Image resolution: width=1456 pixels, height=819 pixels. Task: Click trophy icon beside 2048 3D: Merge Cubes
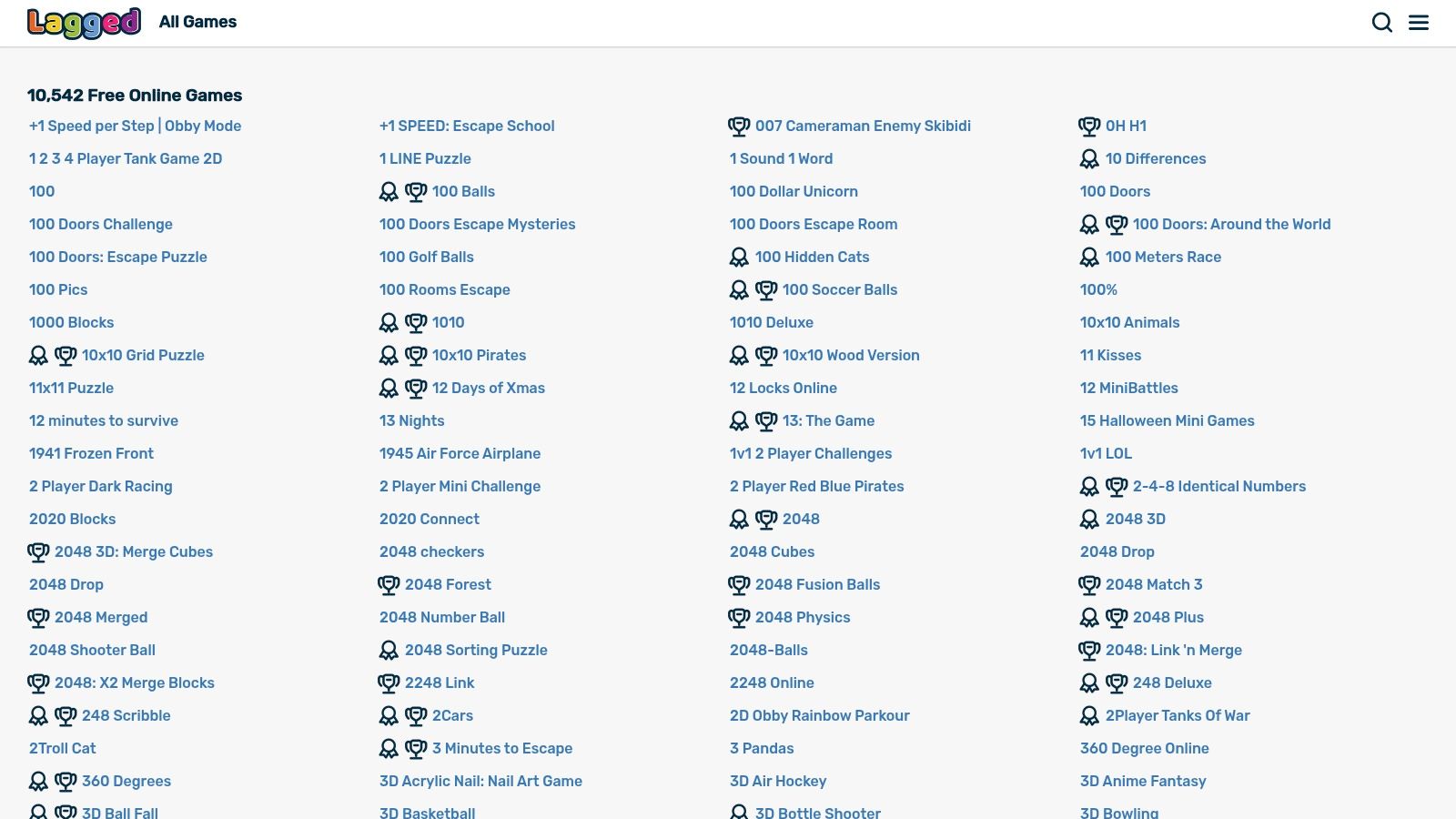tap(38, 552)
